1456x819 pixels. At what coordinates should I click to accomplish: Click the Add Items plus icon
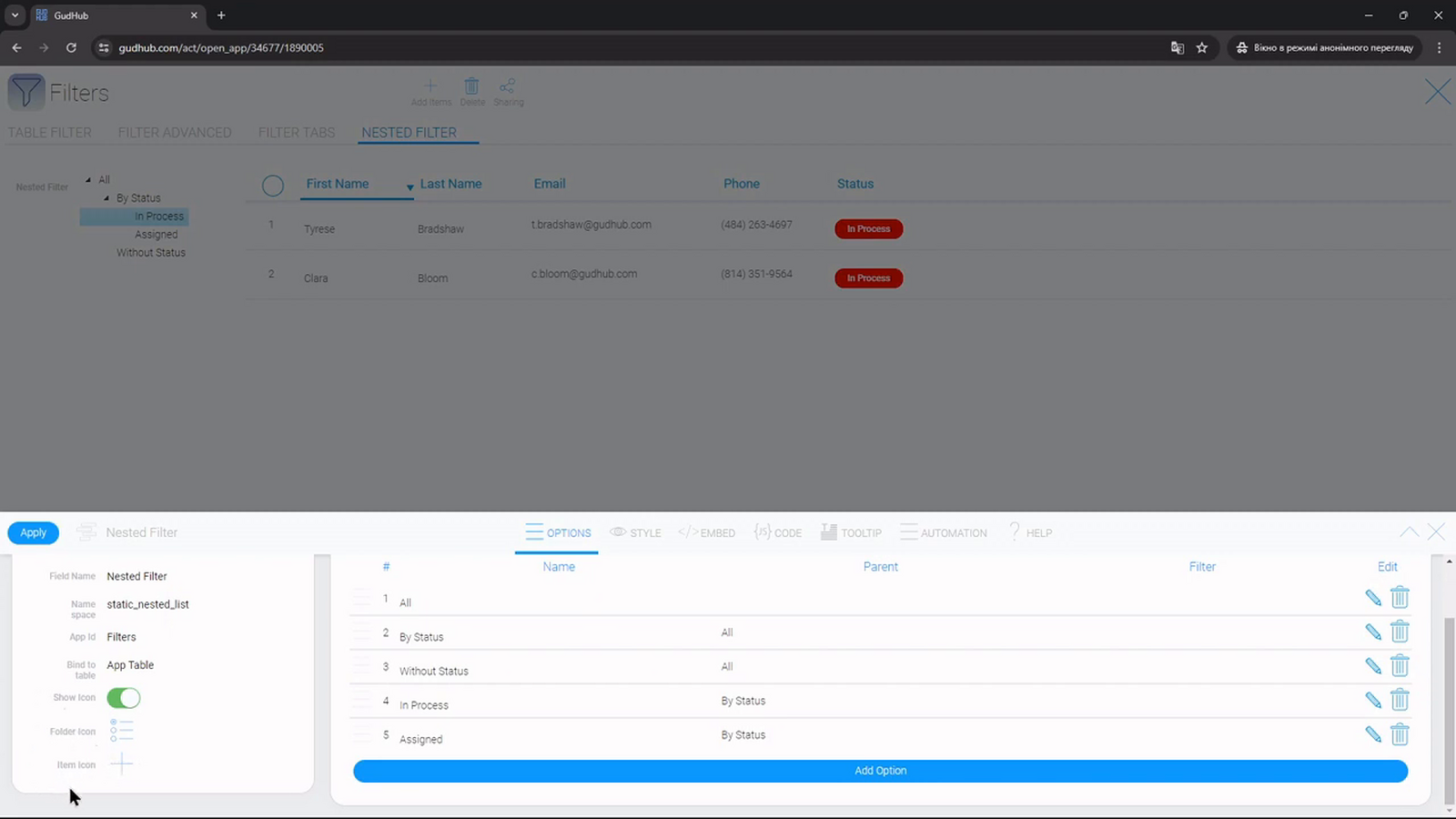tap(430, 86)
